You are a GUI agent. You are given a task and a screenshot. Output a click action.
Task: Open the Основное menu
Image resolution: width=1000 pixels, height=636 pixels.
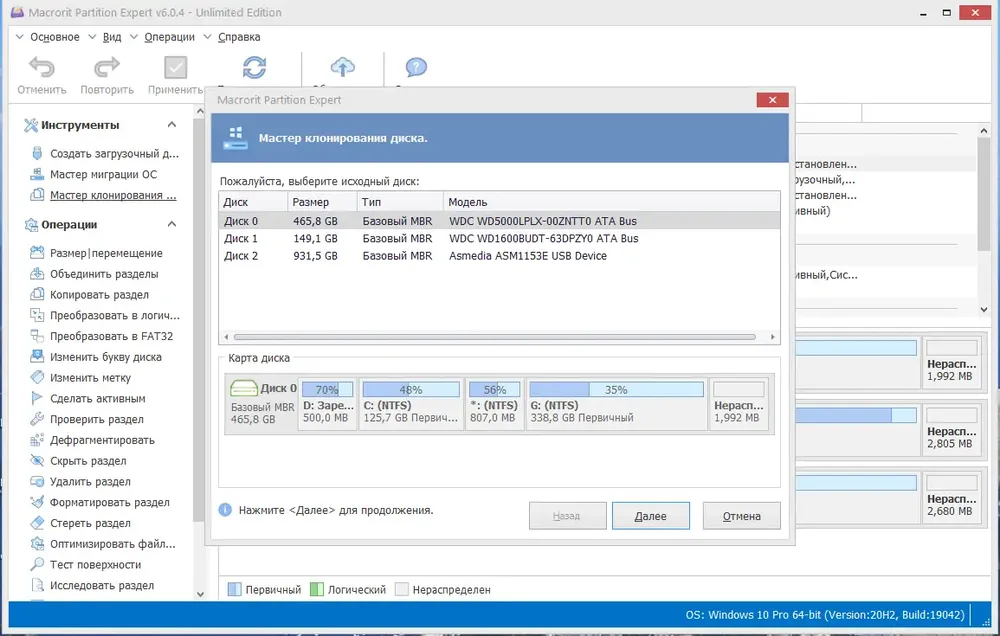55,37
